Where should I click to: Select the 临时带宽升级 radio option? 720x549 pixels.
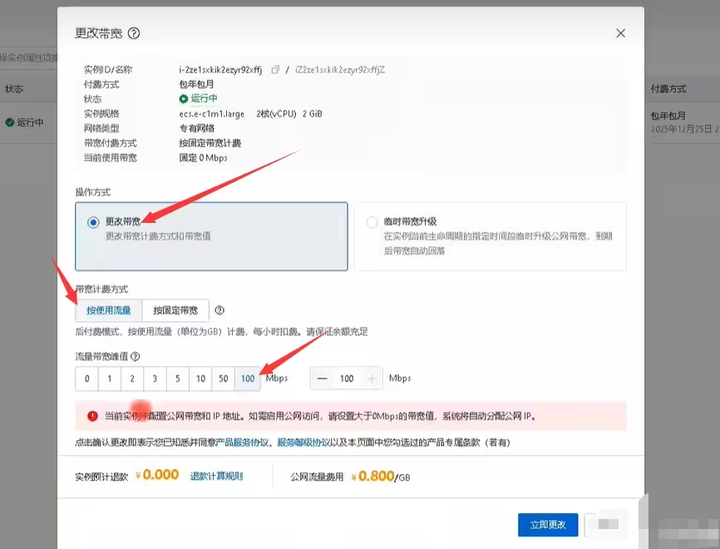click(372, 222)
